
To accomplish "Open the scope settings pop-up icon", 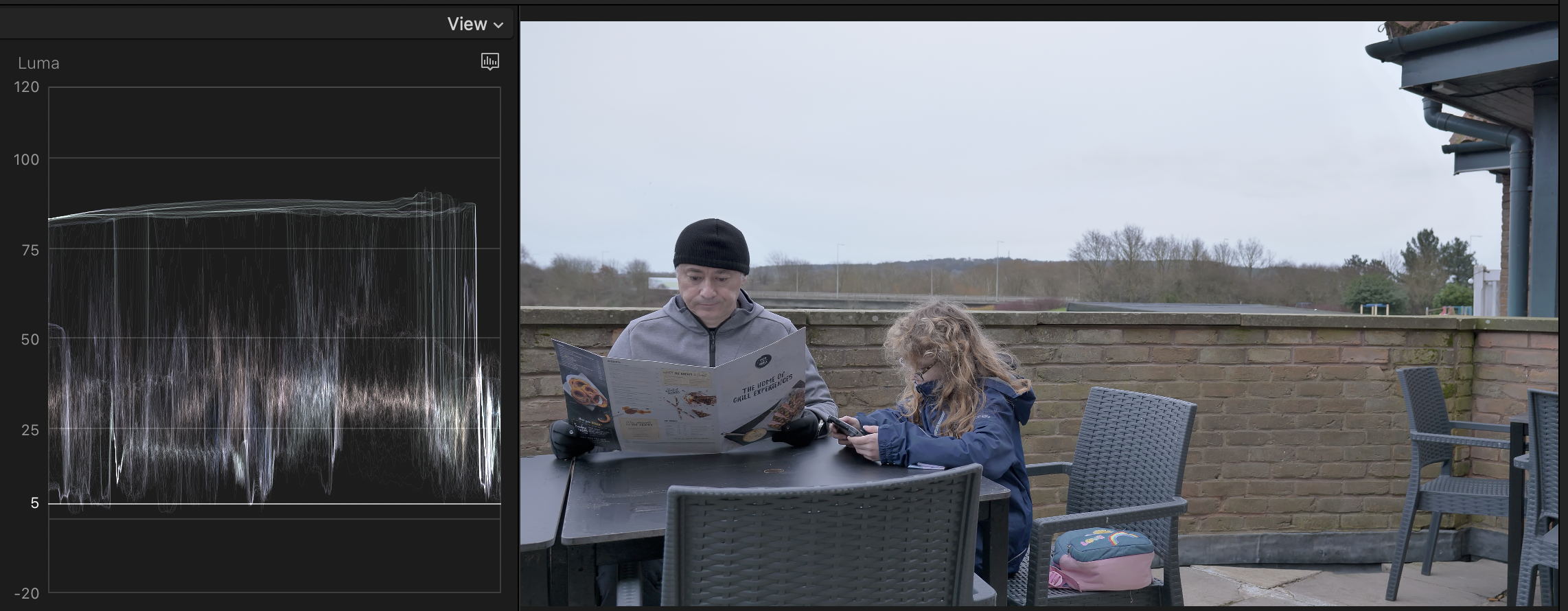I will point(489,62).
